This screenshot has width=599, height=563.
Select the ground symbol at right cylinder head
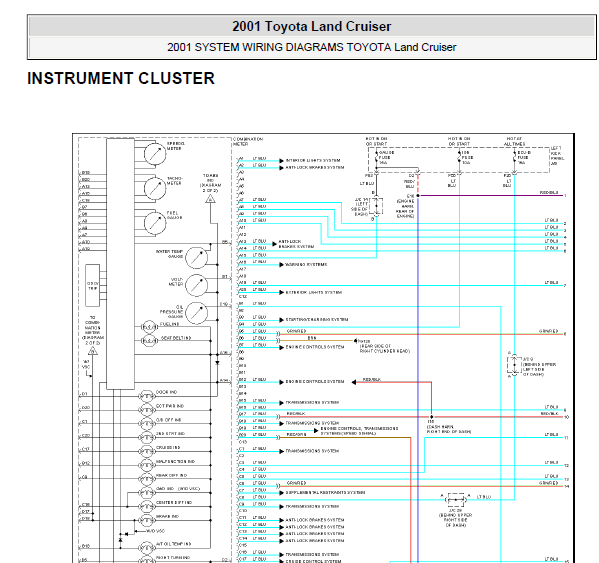[355, 340]
